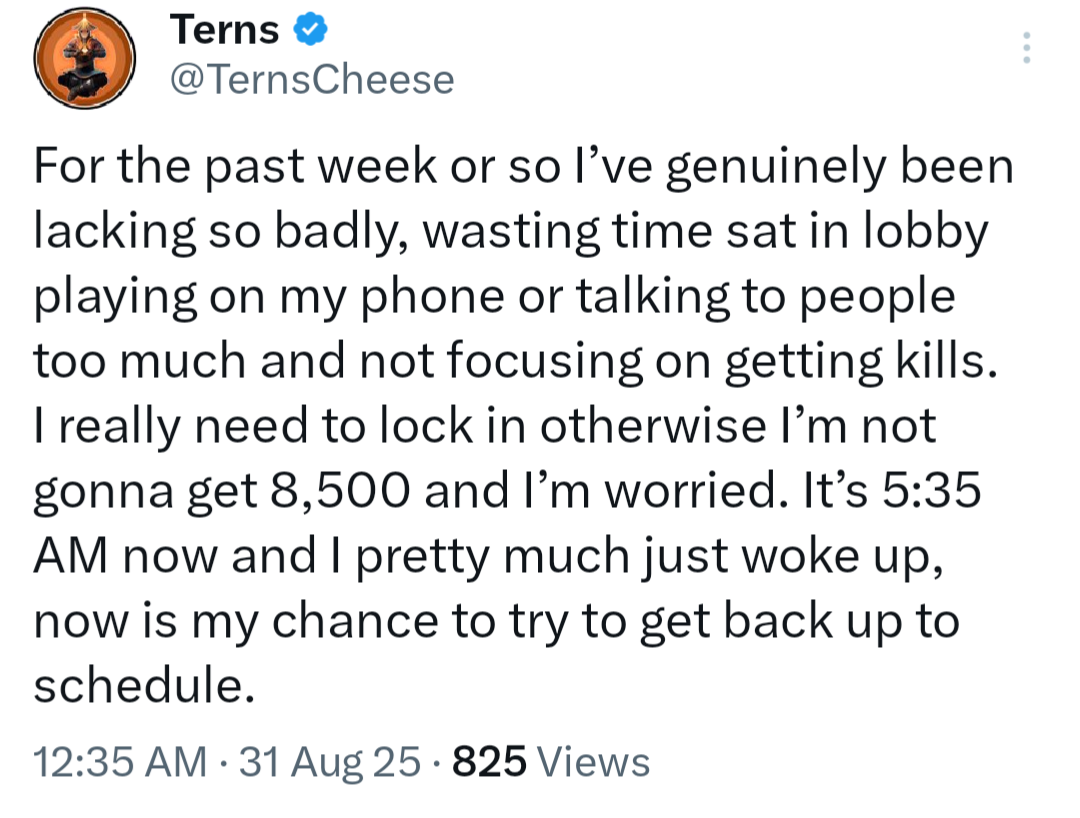Select the 31 Aug 25 date

(x=329, y=762)
